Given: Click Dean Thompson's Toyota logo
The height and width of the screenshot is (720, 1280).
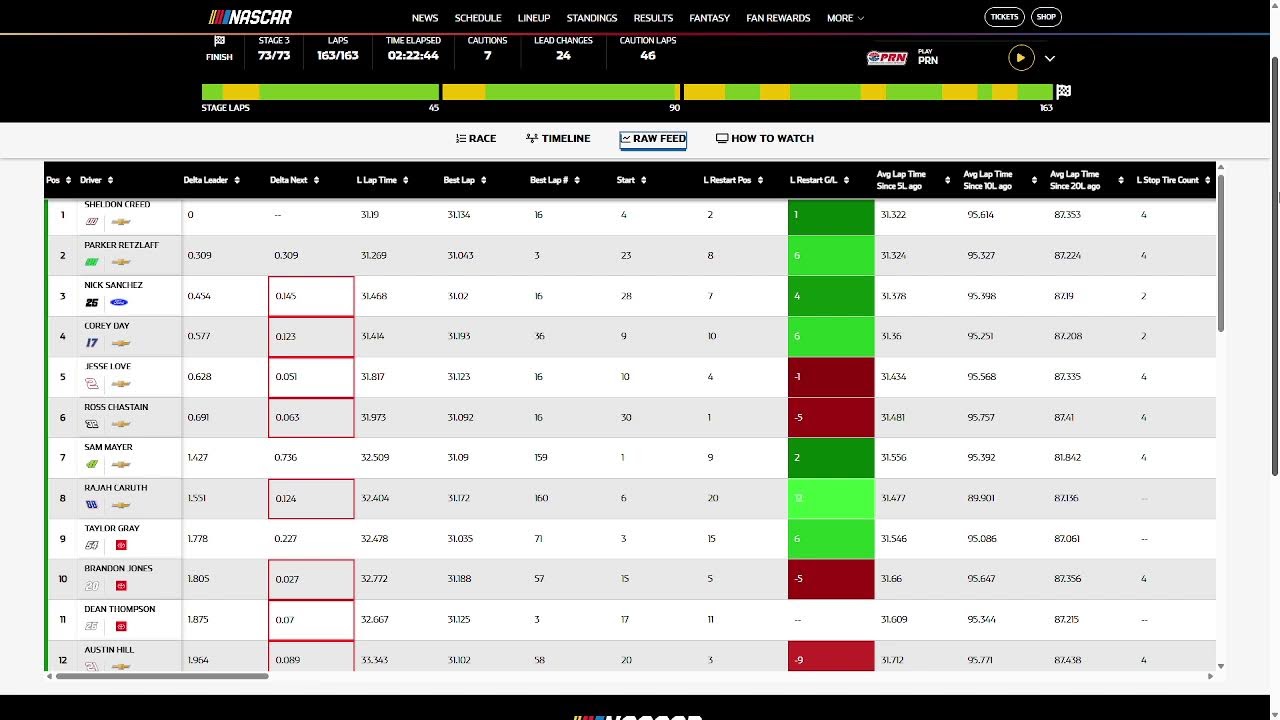Looking at the screenshot, I should pos(121,626).
